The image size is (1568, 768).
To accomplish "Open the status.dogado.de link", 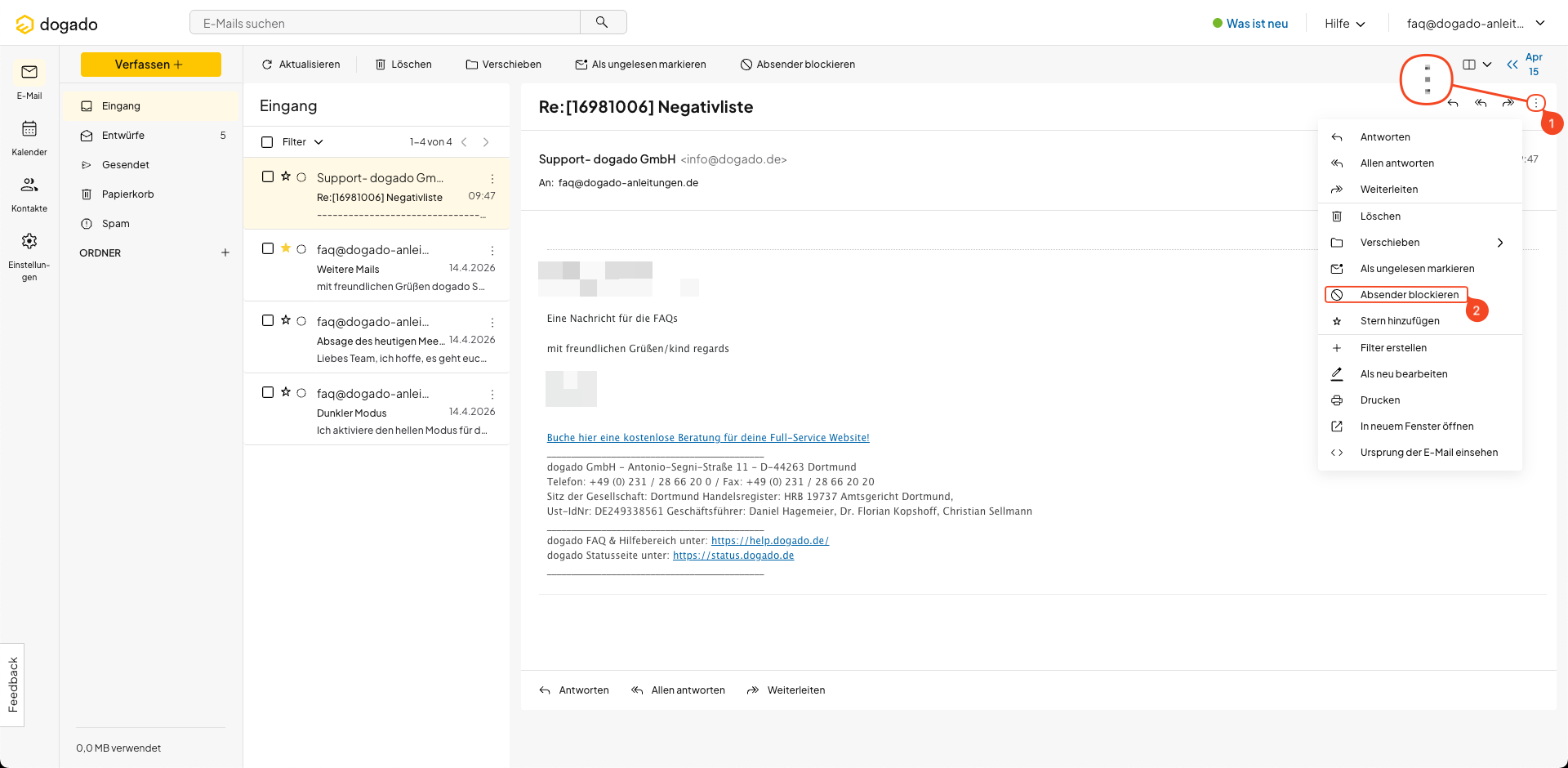I will [x=733, y=556].
